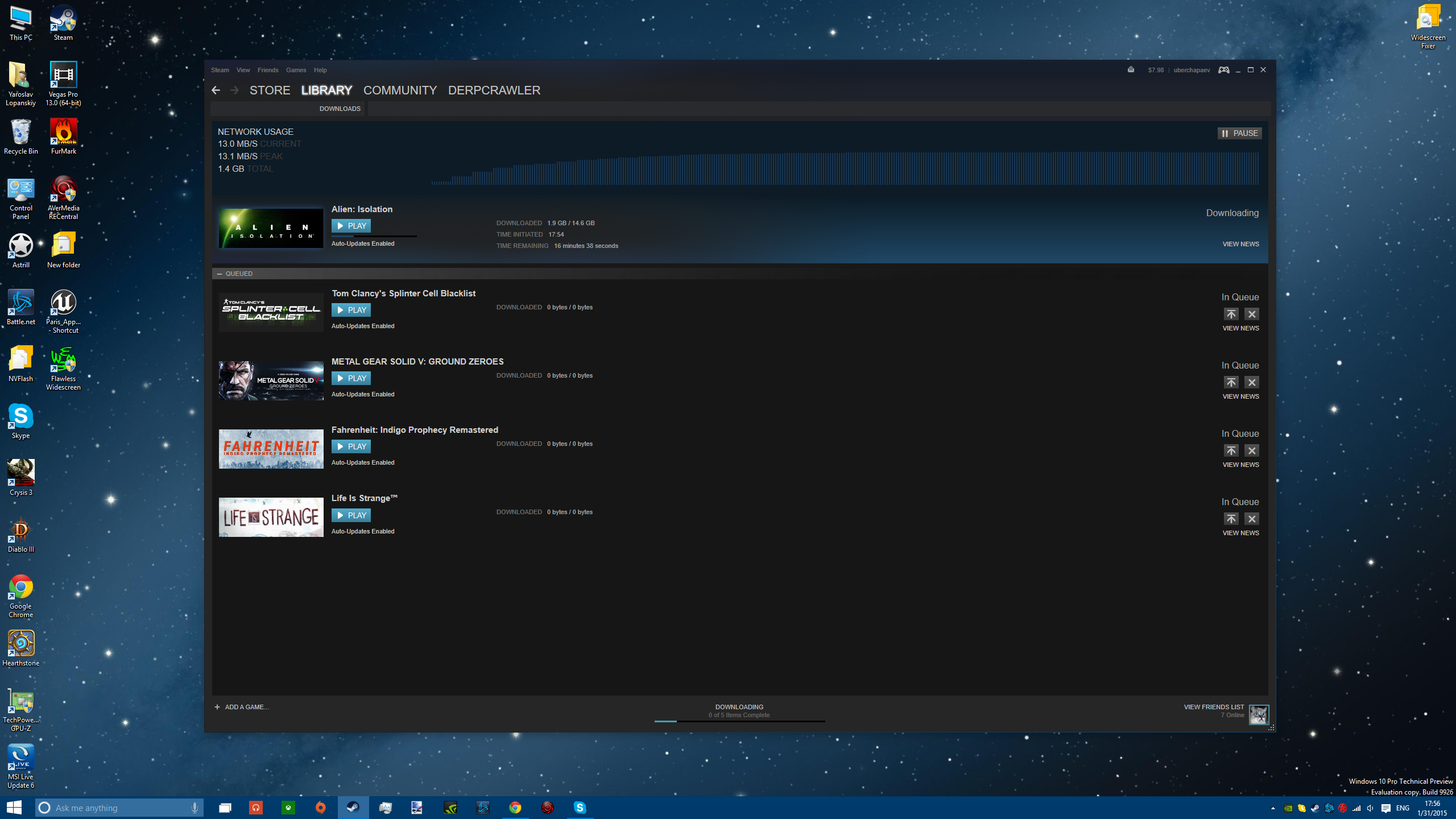Image resolution: width=1456 pixels, height=819 pixels.
Task: Open Battle.net desktop shortcut
Action: (x=21, y=308)
